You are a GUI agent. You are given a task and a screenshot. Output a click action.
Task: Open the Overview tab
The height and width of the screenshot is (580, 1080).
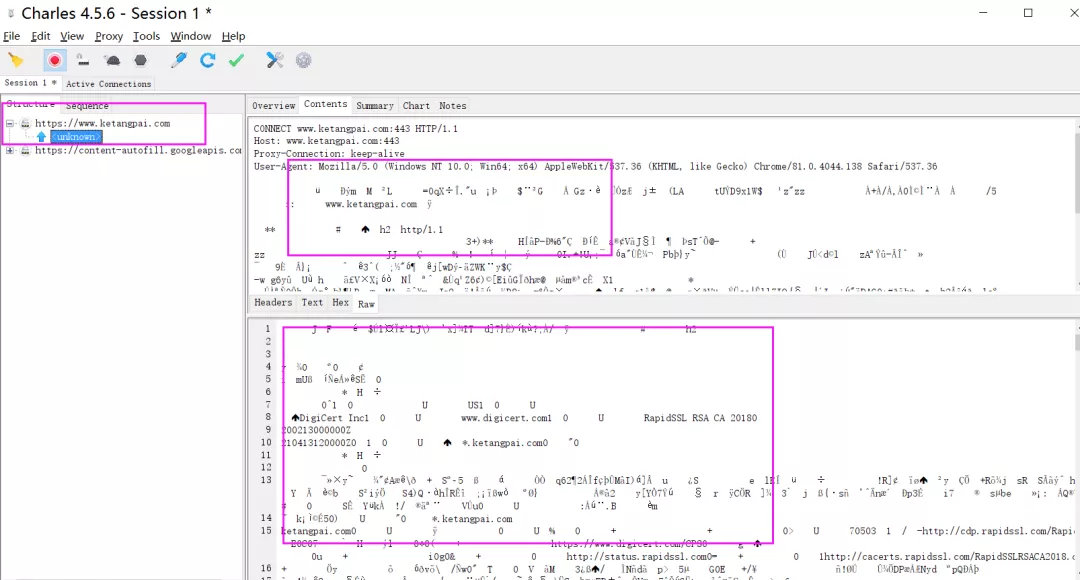tap(273, 105)
